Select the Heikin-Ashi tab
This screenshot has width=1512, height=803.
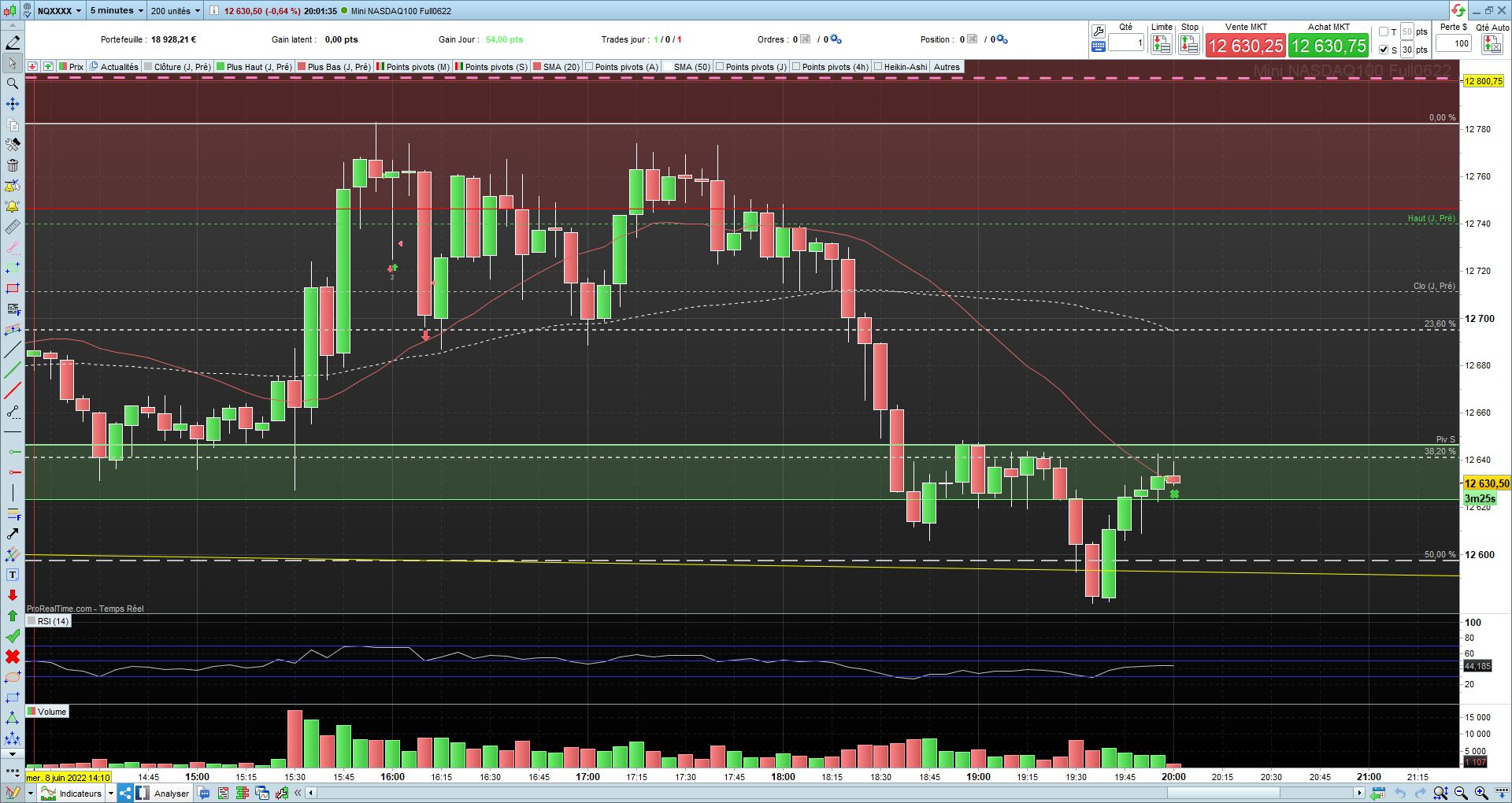point(901,67)
